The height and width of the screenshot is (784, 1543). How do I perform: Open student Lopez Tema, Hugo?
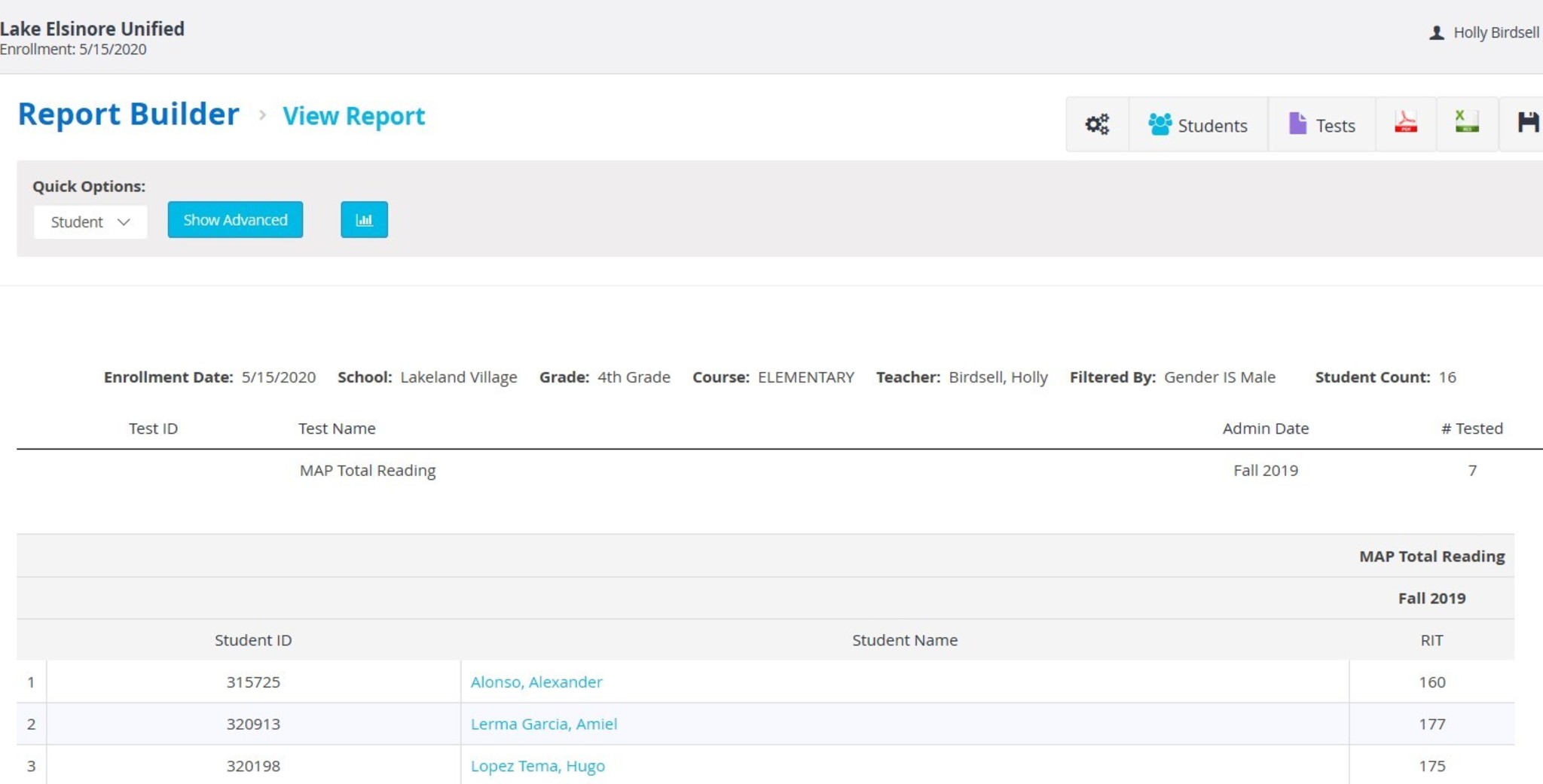pos(537,766)
